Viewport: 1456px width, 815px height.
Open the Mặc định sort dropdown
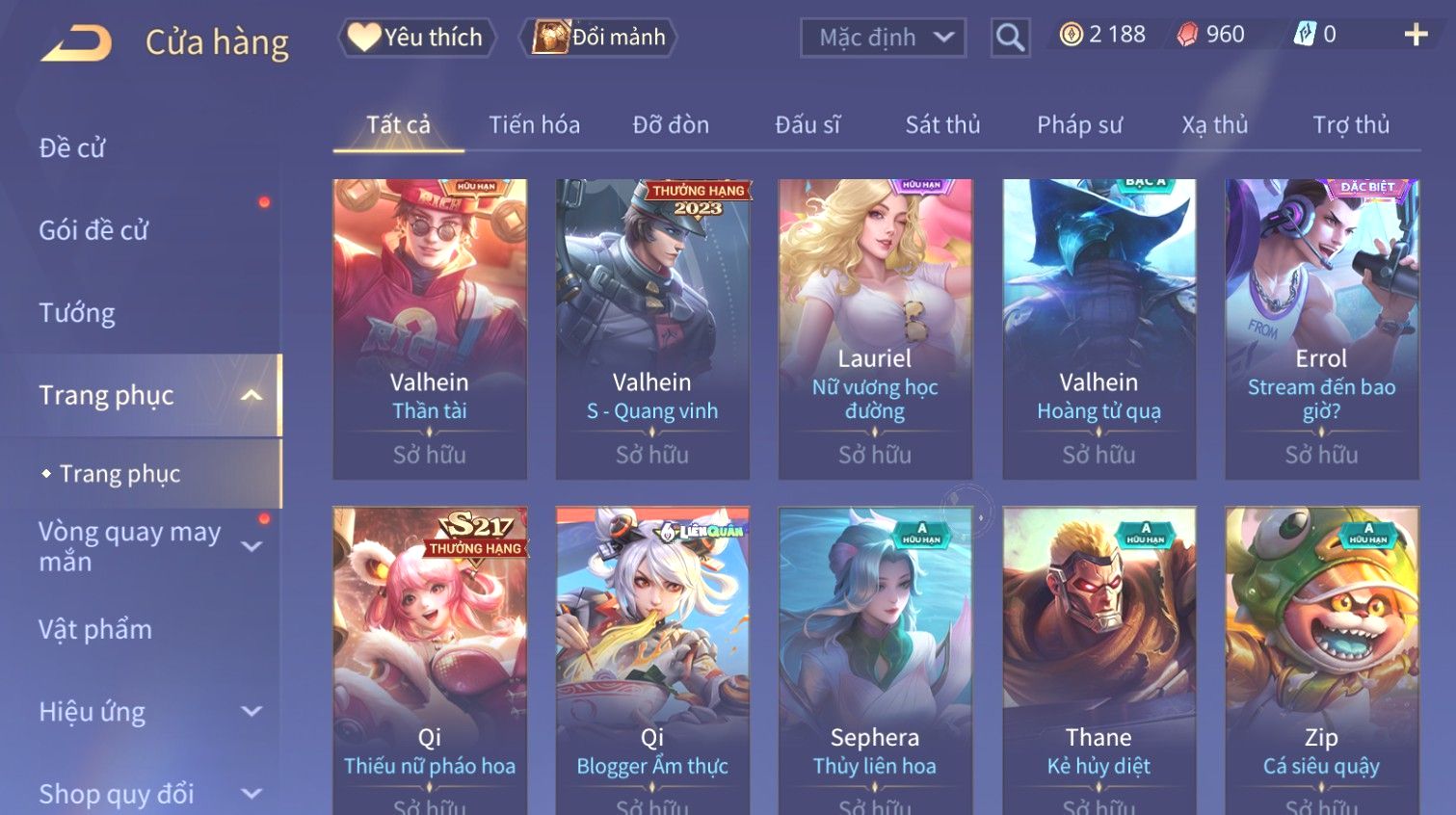tap(883, 38)
